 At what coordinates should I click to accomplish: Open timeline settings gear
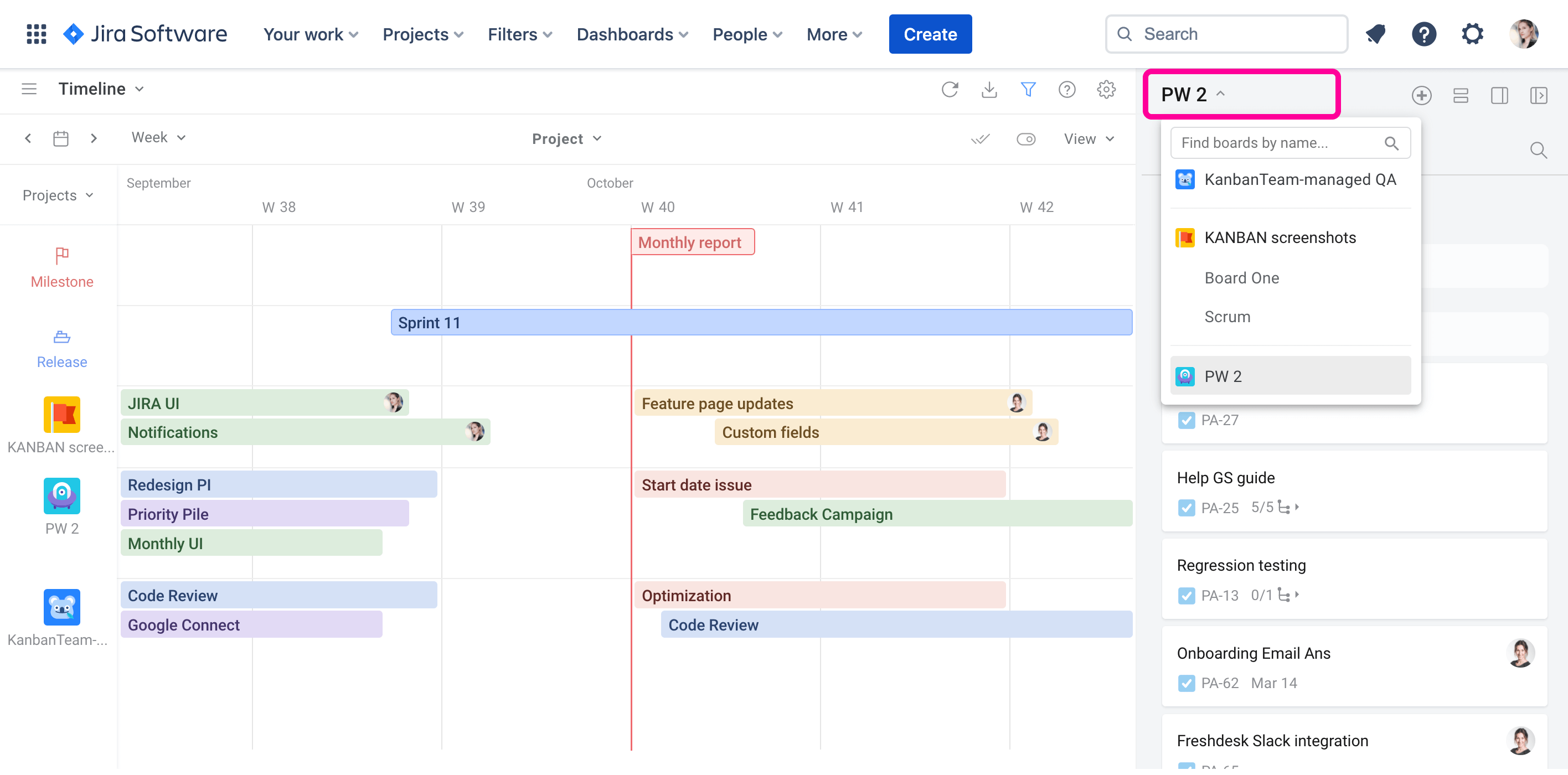coord(1107,90)
